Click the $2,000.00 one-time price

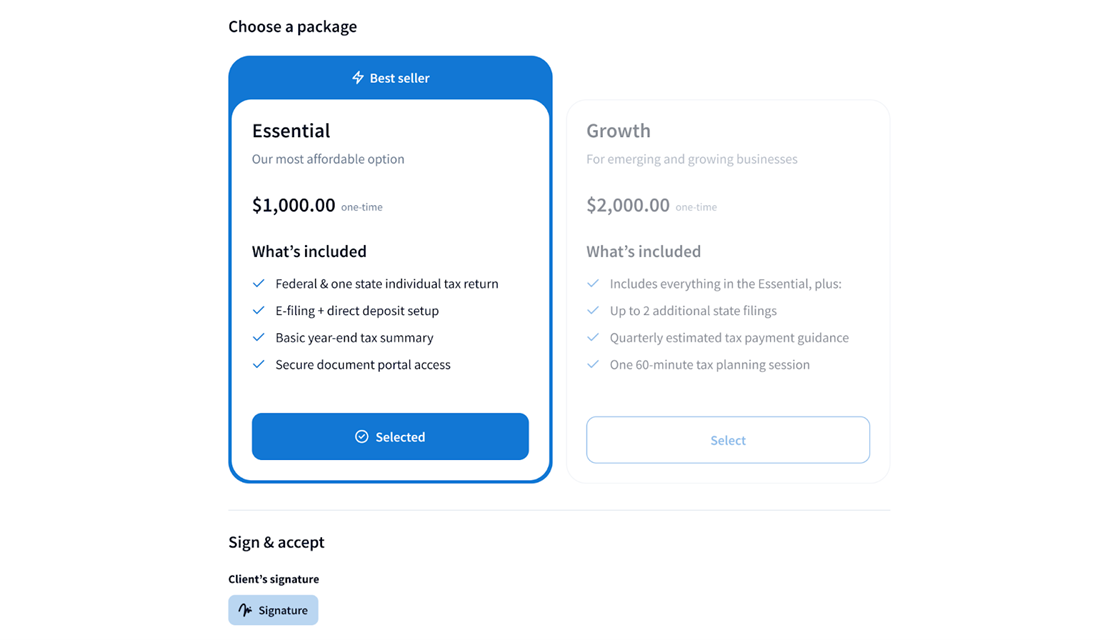[x=628, y=205]
